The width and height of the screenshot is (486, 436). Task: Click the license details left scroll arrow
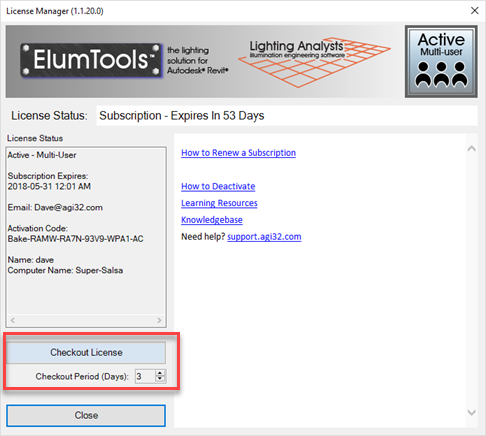point(12,320)
